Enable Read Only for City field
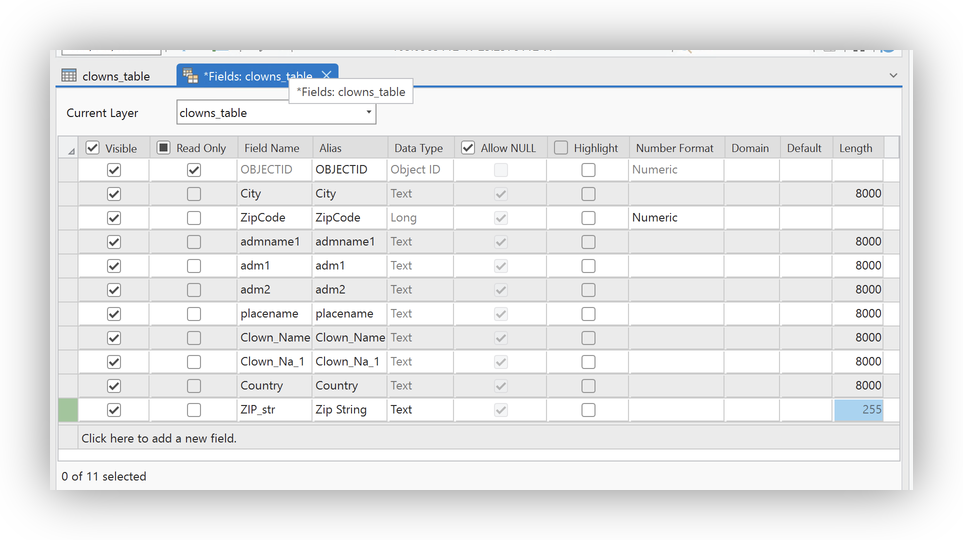Screen dimensions: 963x540 tap(193, 194)
